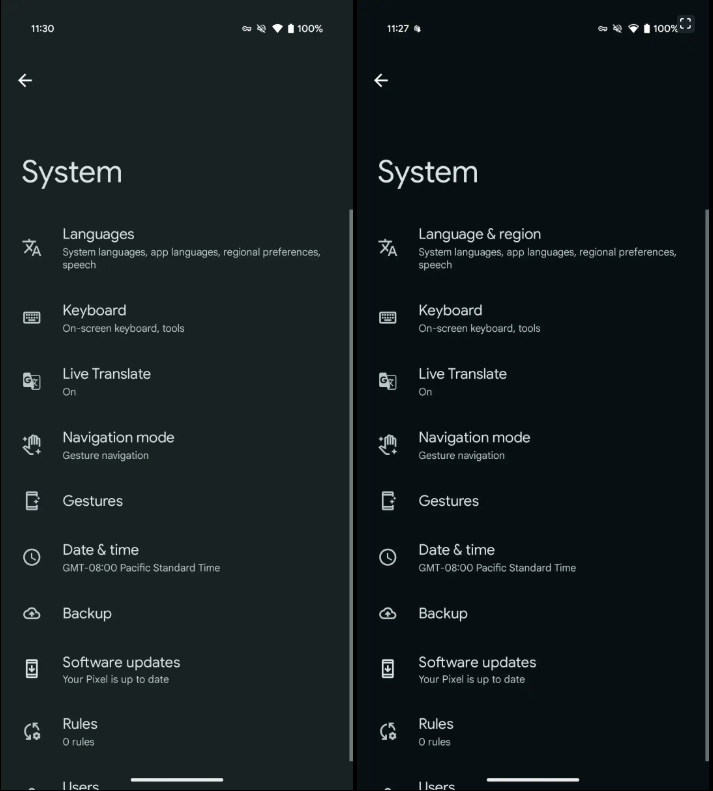The height and width of the screenshot is (791, 713).
Task: Tap the battery icon on left screen
Action: pyautogui.click(x=291, y=28)
